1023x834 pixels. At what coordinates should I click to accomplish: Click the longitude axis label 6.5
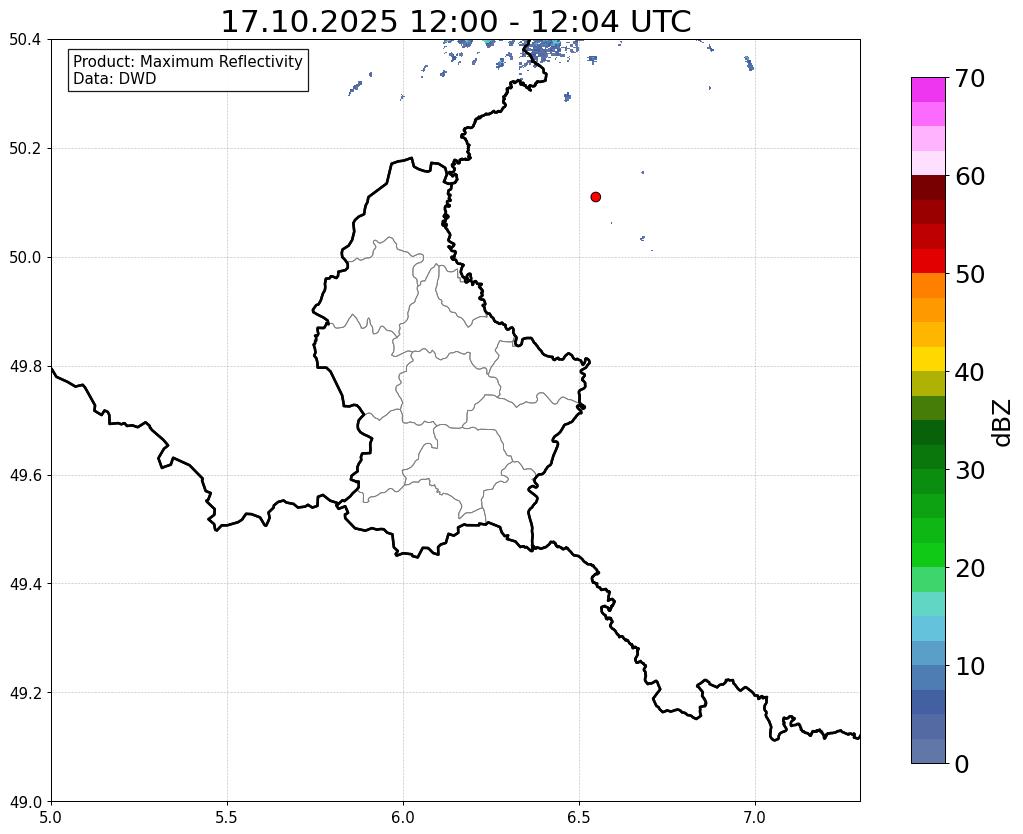coord(579,818)
